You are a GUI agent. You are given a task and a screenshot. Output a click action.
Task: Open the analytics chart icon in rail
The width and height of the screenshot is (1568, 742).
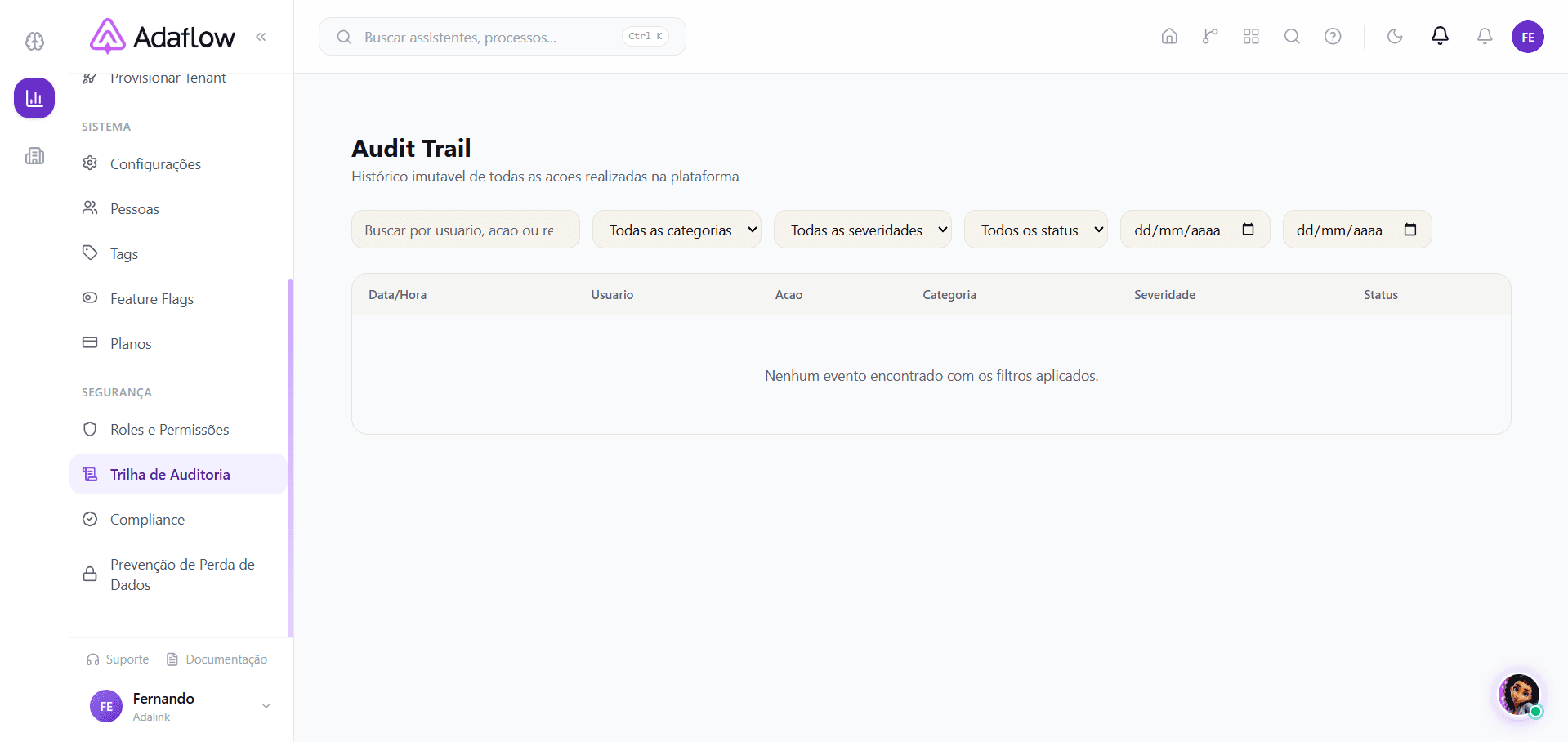click(x=34, y=98)
